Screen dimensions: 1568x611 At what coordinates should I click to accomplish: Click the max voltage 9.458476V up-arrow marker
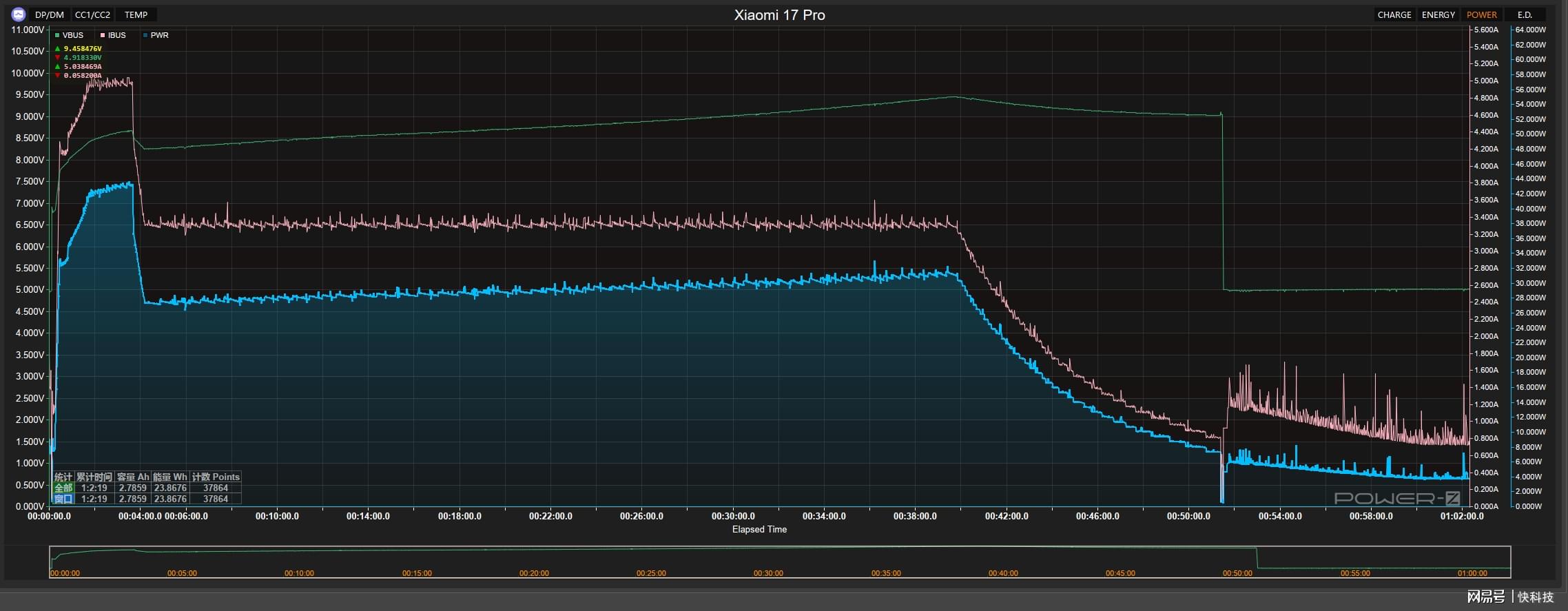point(58,49)
